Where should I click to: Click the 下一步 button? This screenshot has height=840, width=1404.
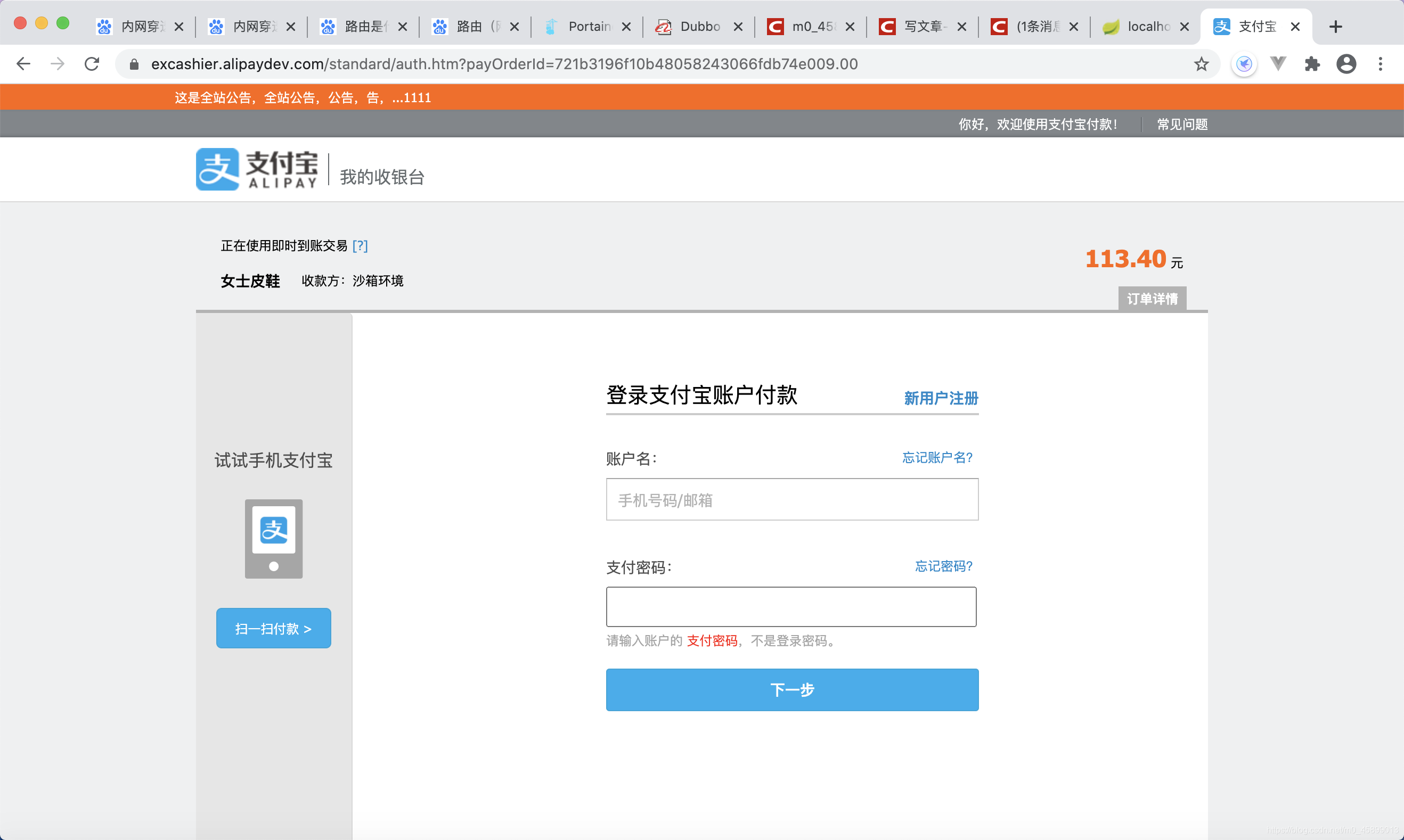pos(792,689)
